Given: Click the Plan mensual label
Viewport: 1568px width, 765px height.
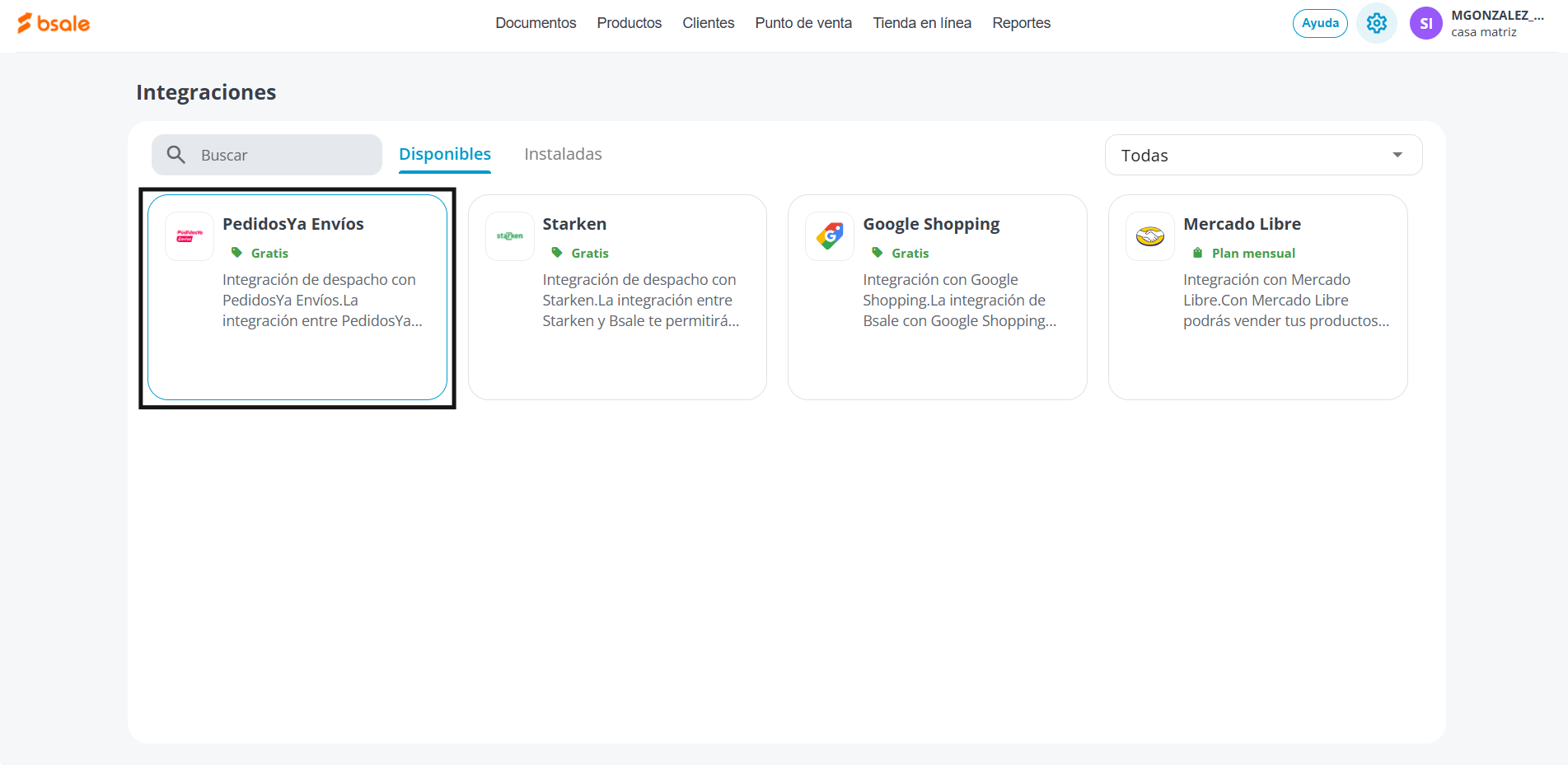Looking at the screenshot, I should pos(1253,253).
